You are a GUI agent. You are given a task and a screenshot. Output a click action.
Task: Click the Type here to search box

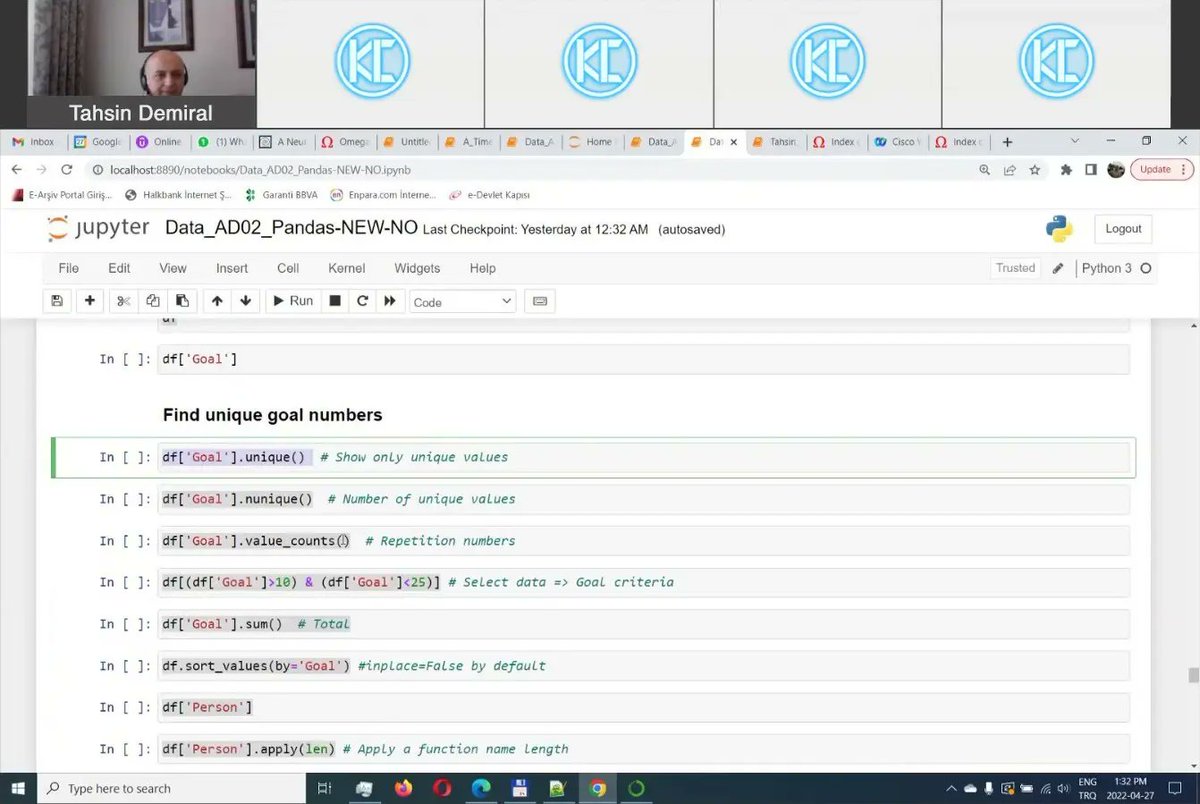170,788
